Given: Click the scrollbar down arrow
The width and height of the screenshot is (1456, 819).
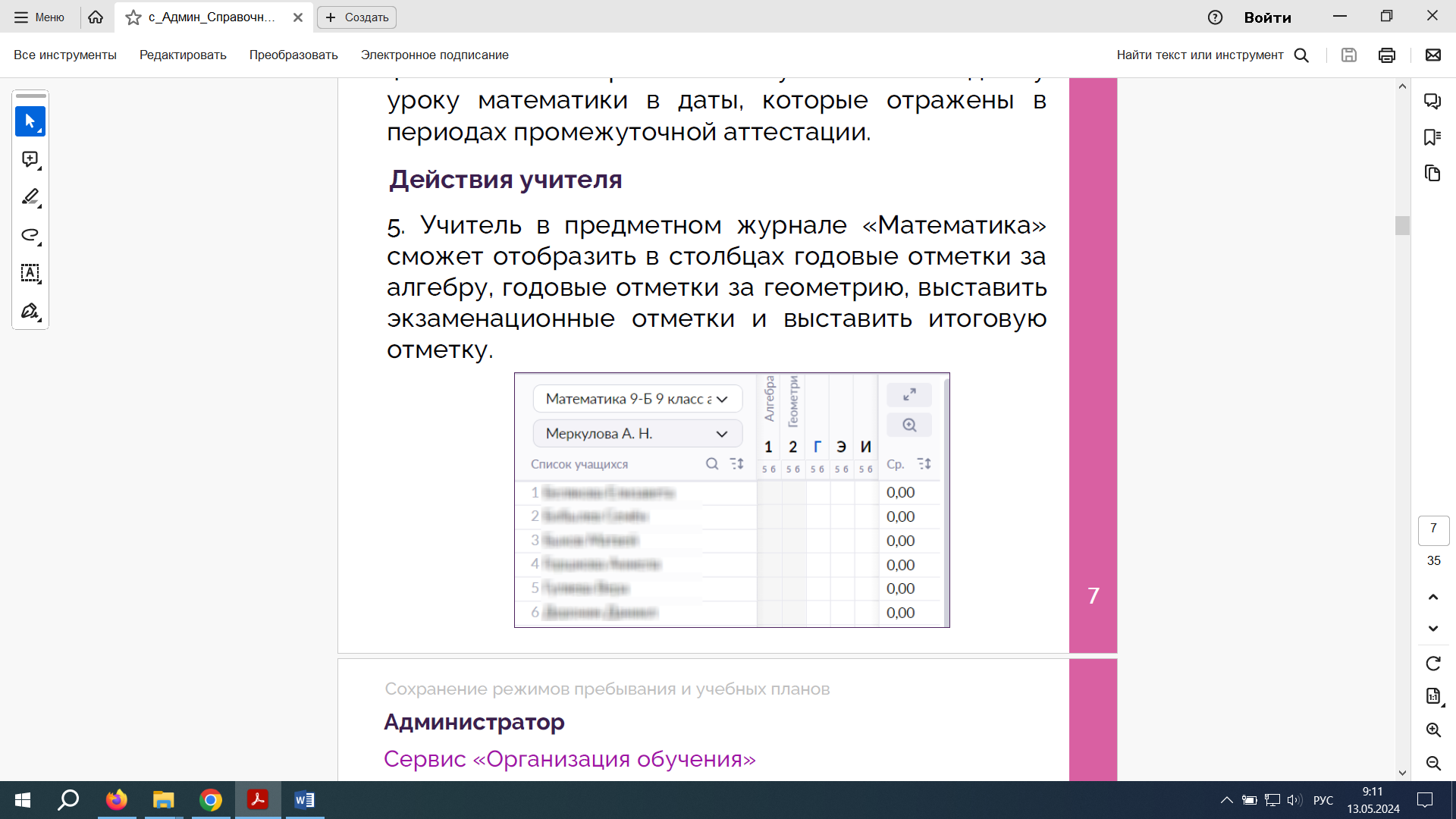Looking at the screenshot, I should click(x=1402, y=773).
